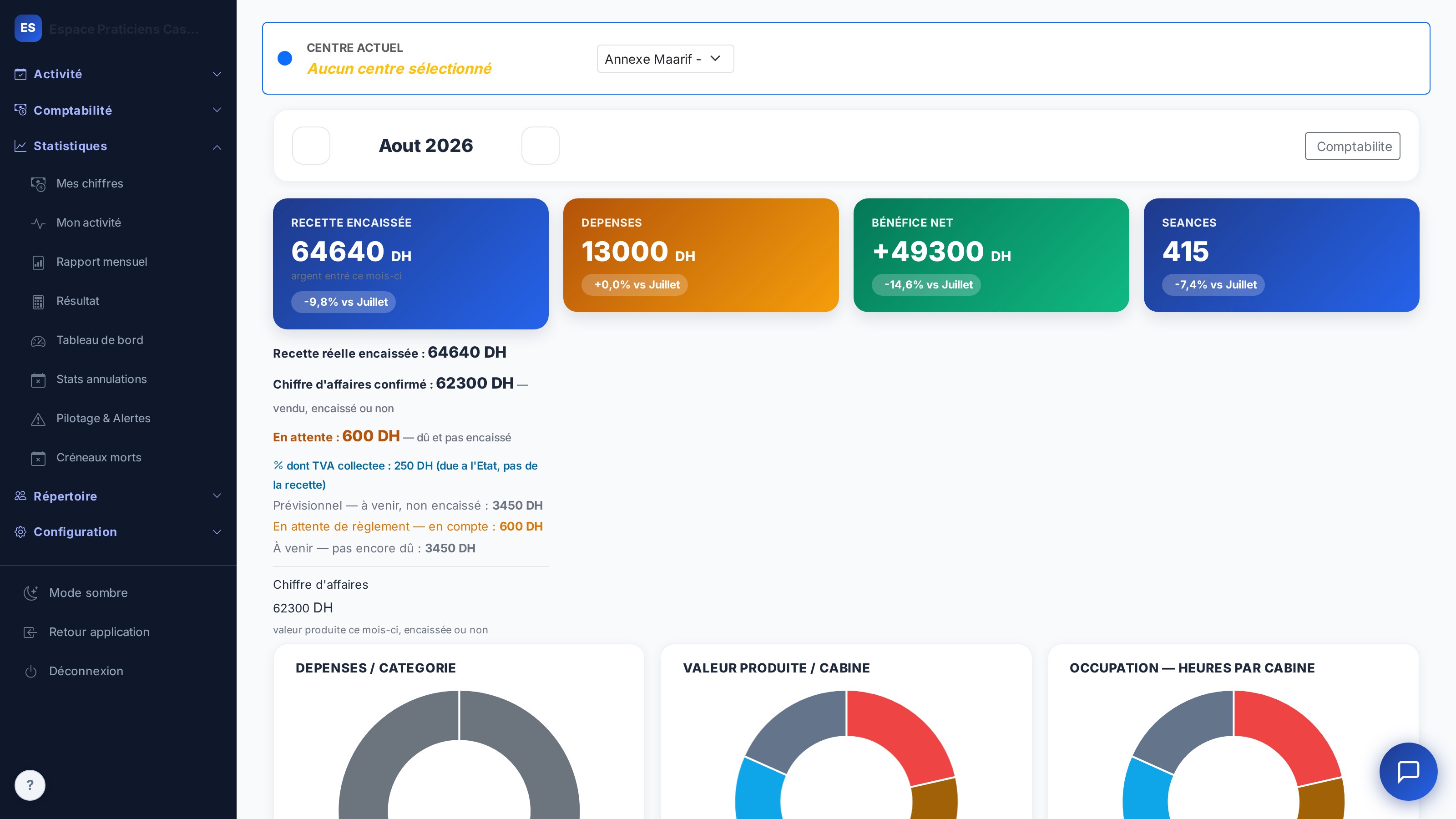Click the Configuration gear icon

point(20,532)
